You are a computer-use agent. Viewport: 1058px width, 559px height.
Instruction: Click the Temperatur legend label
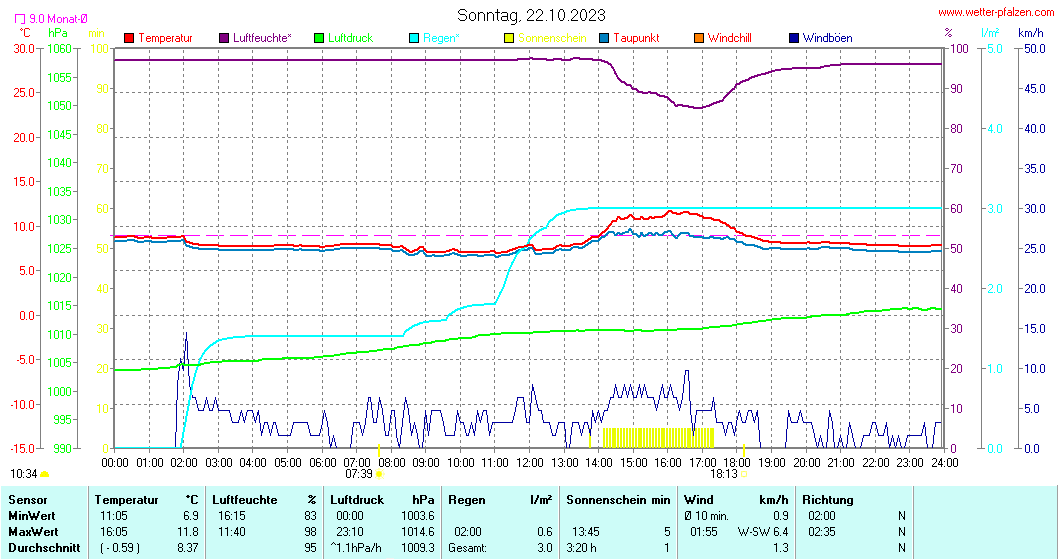(x=165, y=38)
